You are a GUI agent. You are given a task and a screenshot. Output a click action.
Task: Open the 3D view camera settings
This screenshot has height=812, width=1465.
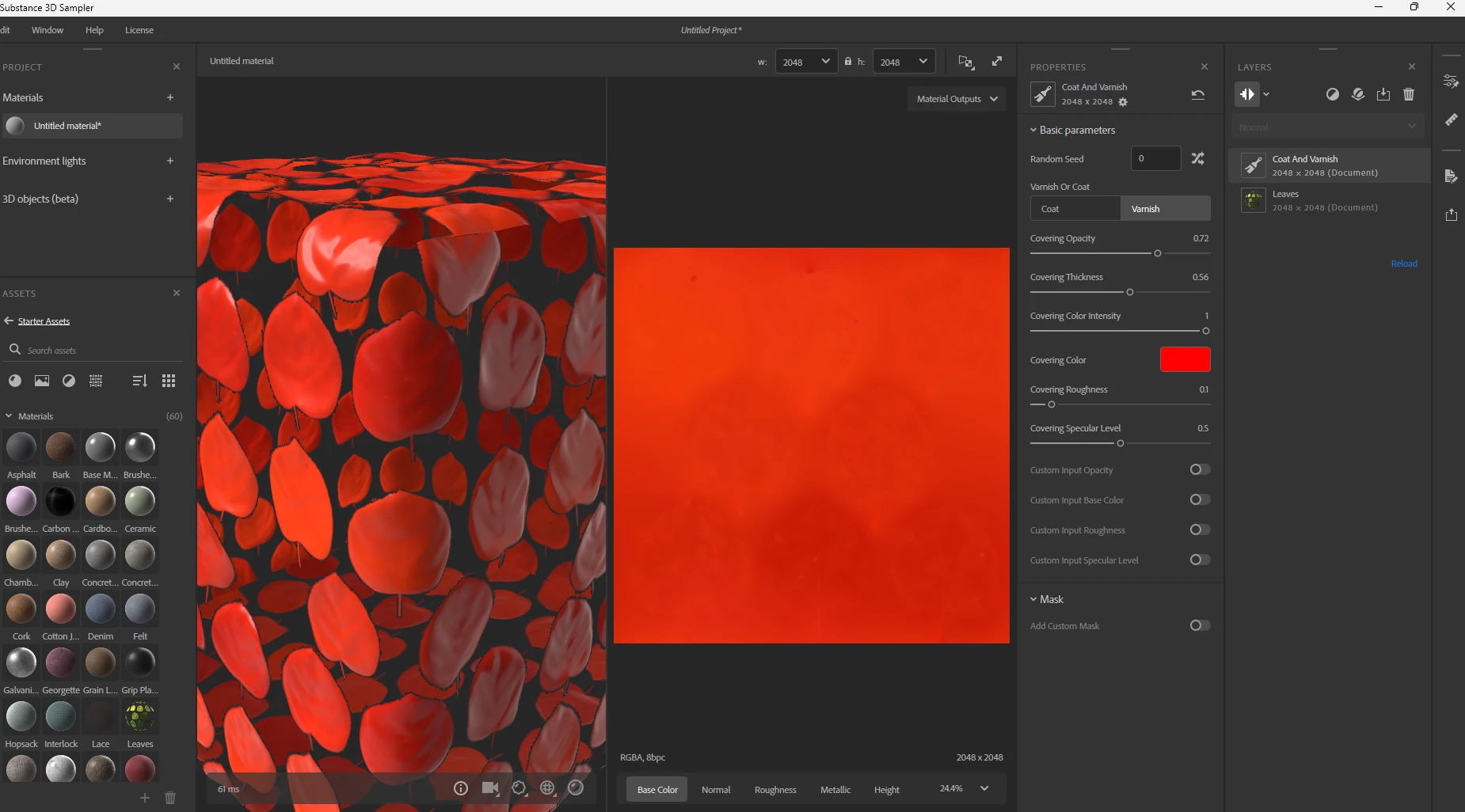pyautogui.click(x=490, y=788)
